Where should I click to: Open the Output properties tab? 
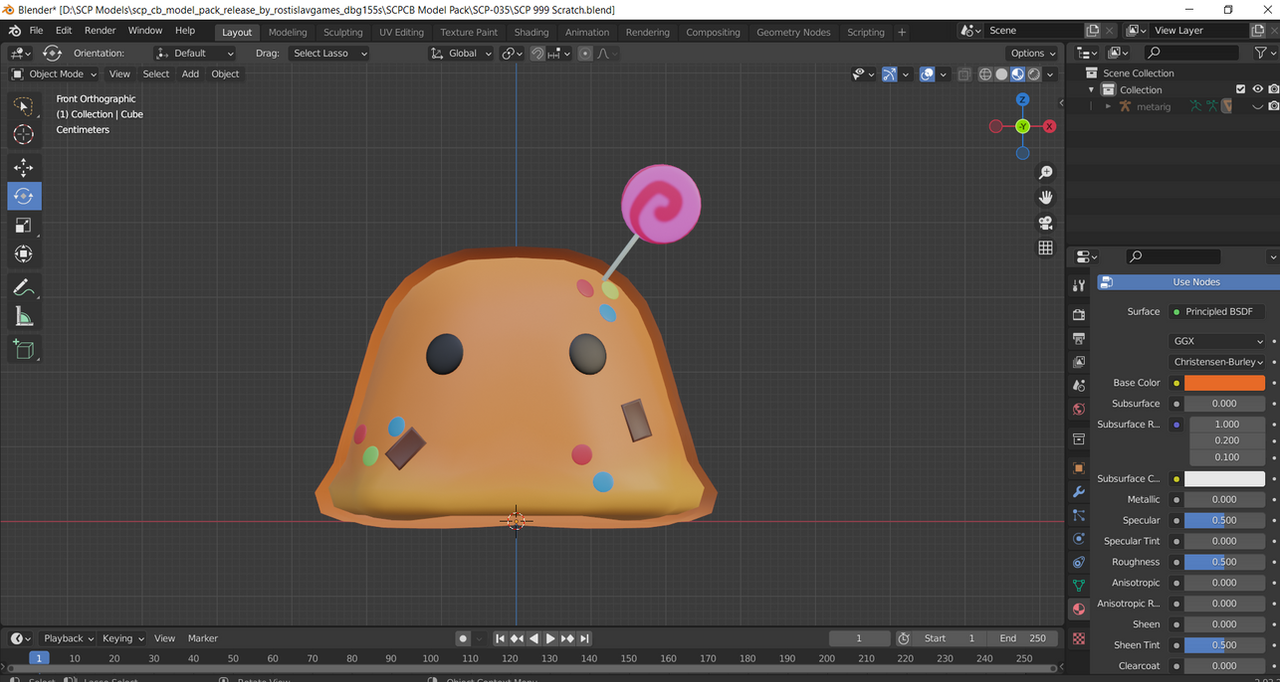(1079, 339)
